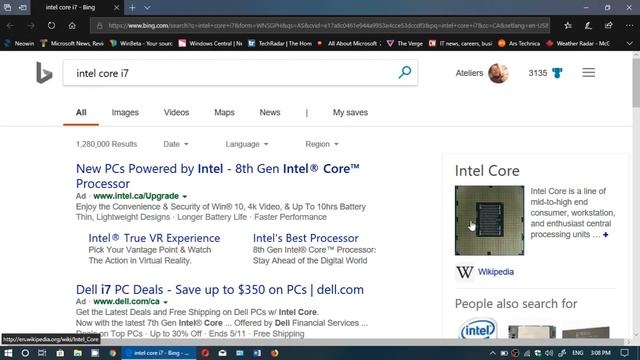Open the Bing hamburger menu
The image size is (640, 360).
tap(588, 73)
